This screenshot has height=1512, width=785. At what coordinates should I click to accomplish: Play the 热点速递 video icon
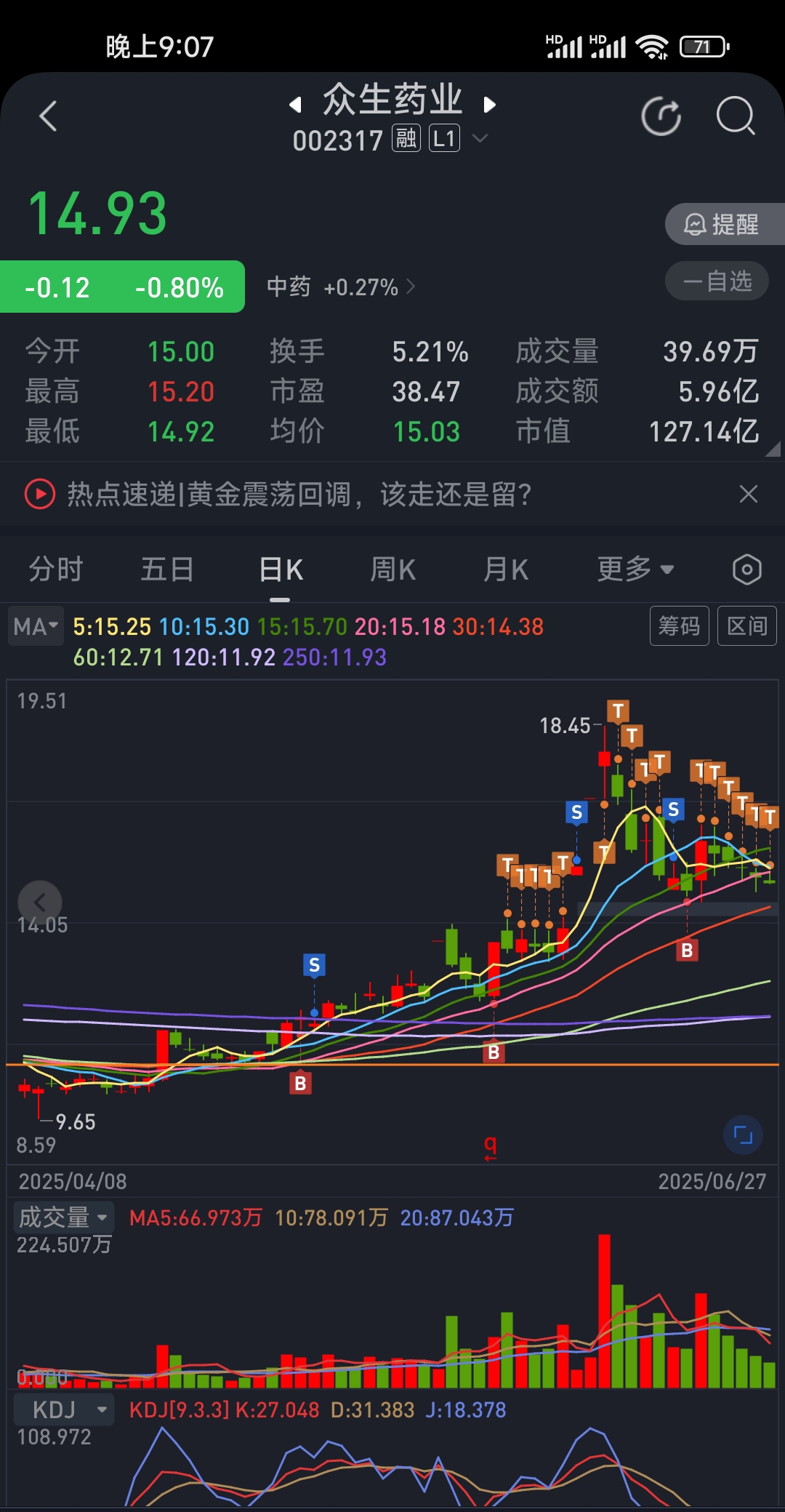pos(40,494)
